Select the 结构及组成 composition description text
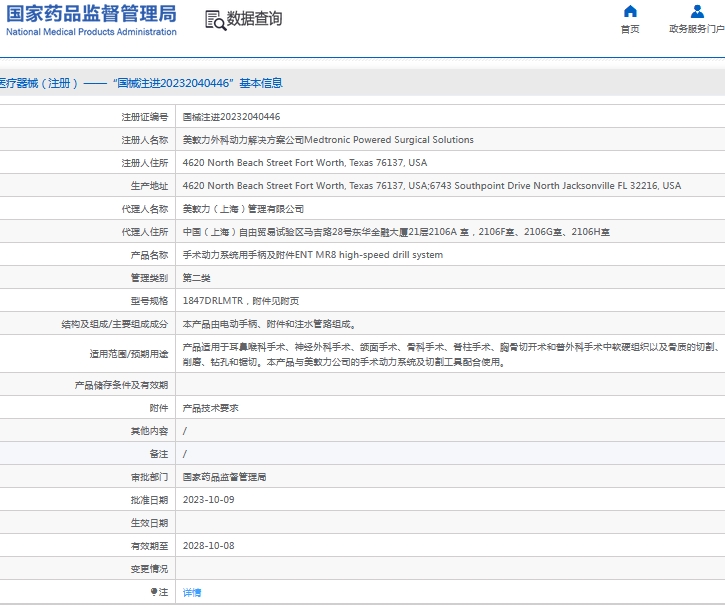The width and height of the screenshot is (725, 609). pyautogui.click(x=269, y=324)
